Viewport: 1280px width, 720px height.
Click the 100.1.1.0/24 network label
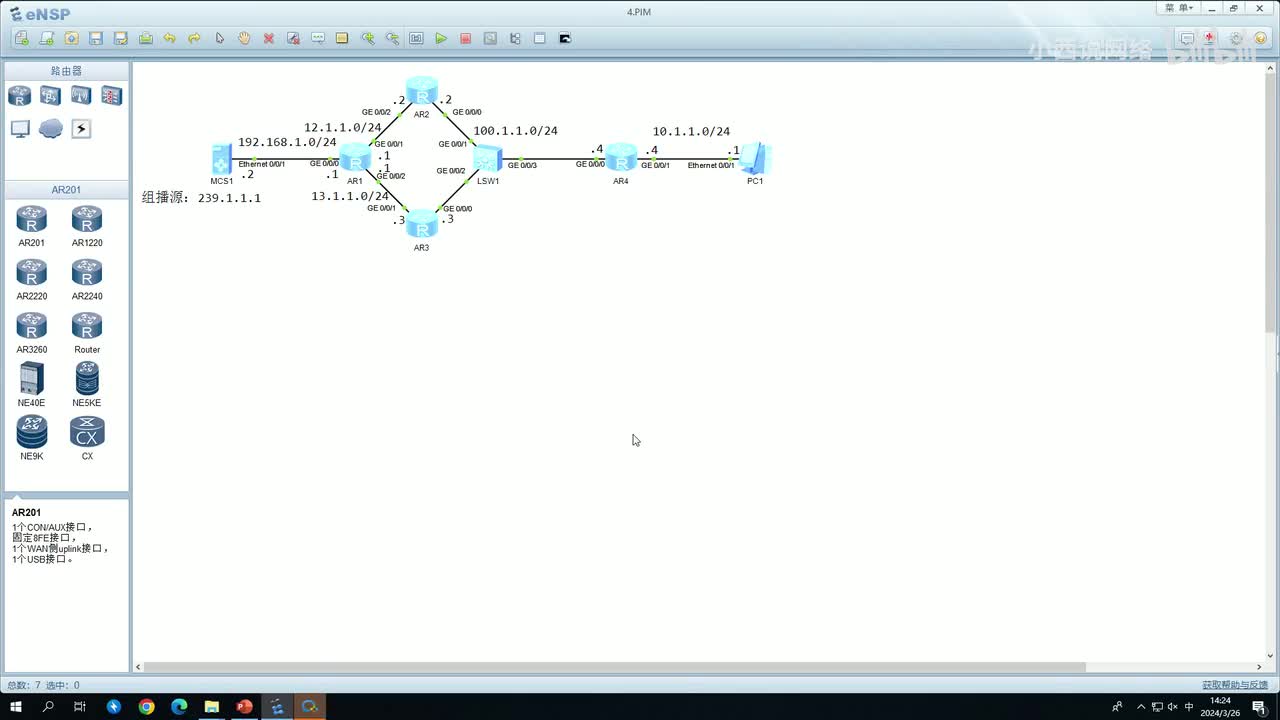click(515, 131)
